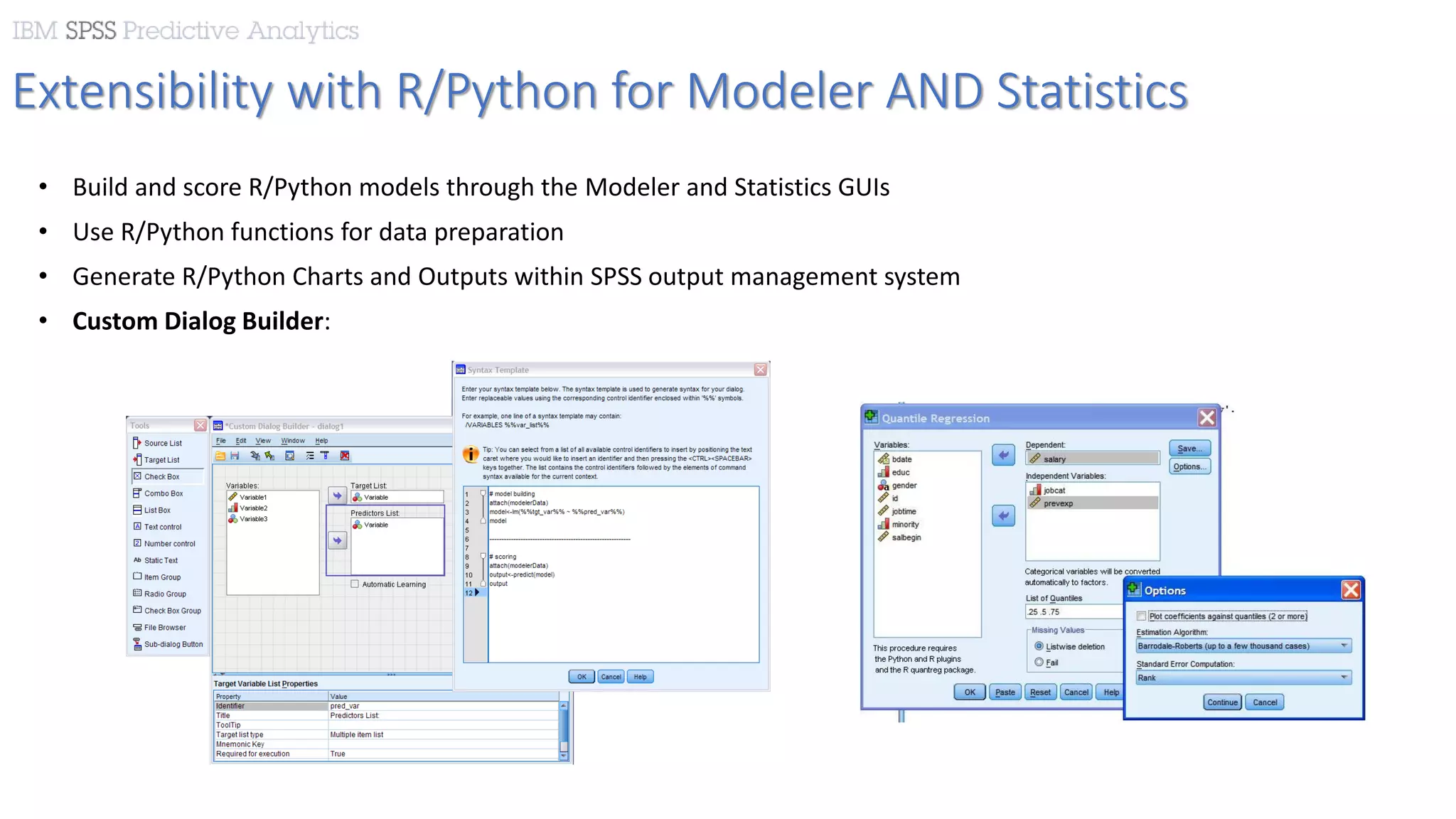Screen dimensions: 1456x819
Task: Select the Check Box Group tool
Action: coord(167,611)
